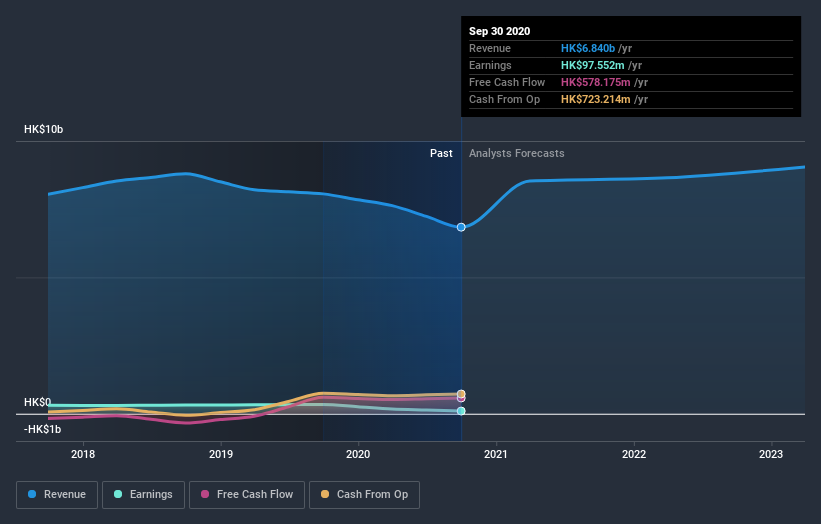This screenshot has height=524, width=821.
Task: Click the HK$97.552m earnings value in tooltip
Action: [592, 65]
